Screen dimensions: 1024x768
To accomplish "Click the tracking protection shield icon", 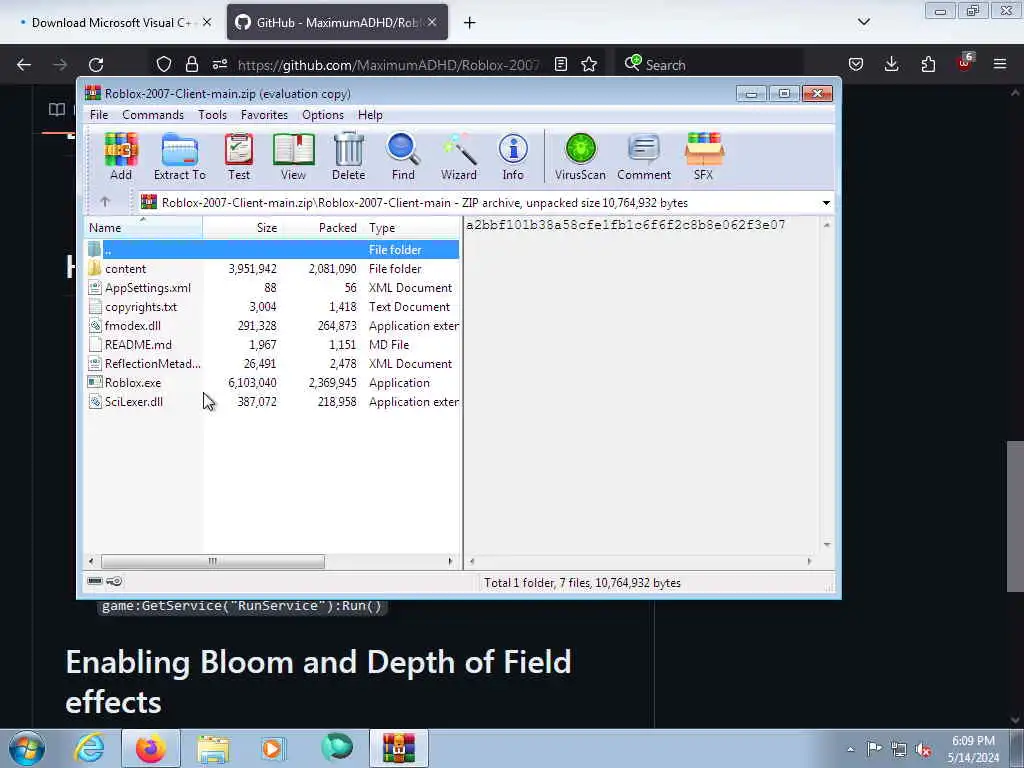I will (164, 64).
